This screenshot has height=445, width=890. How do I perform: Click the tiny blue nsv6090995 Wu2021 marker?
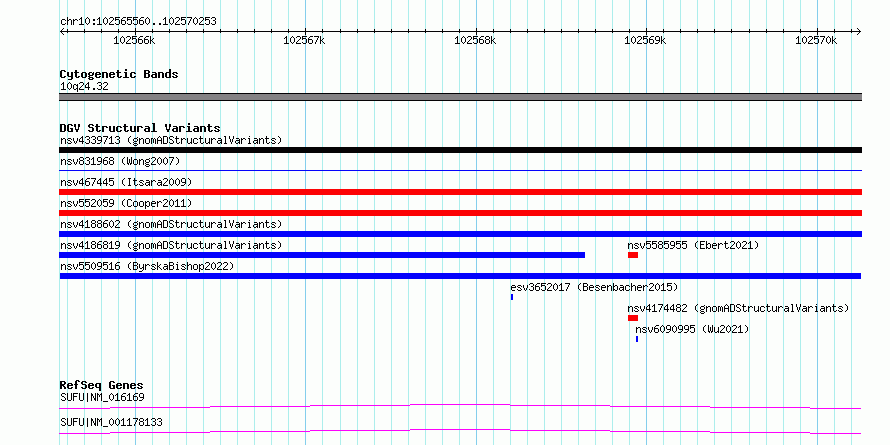click(x=637, y=339)
